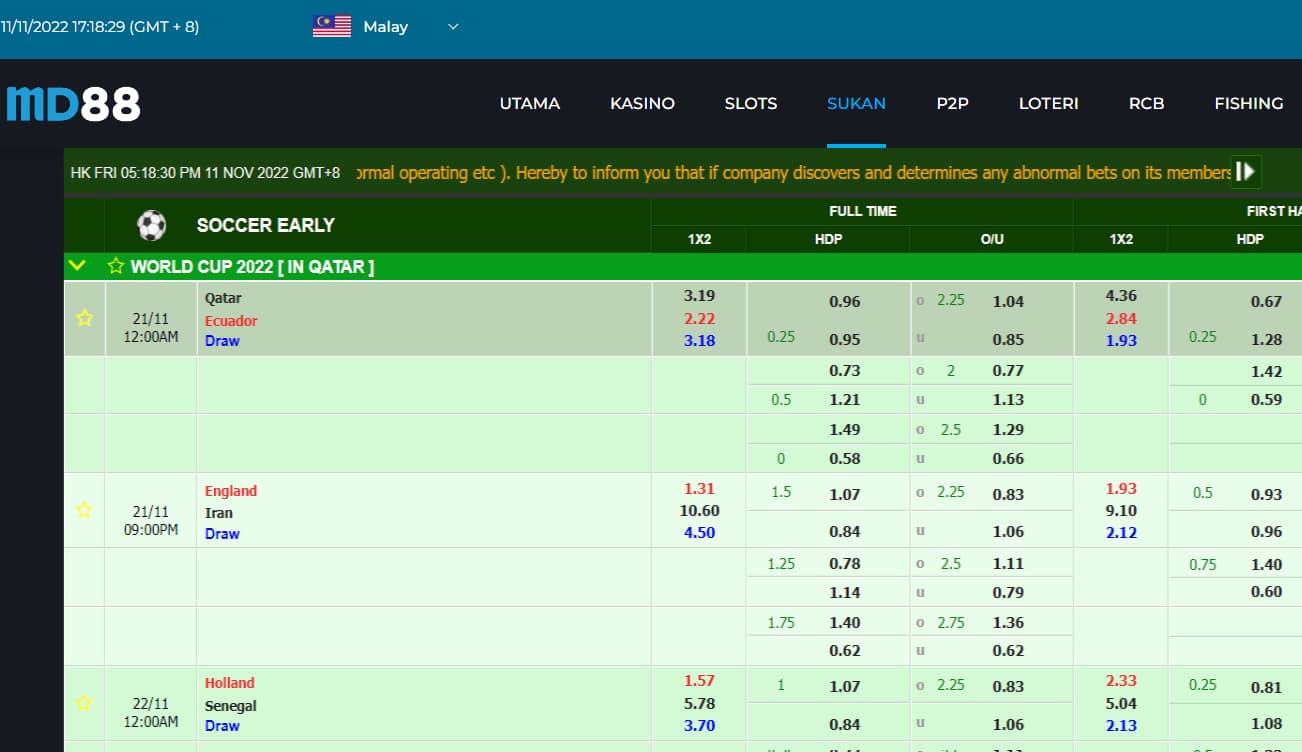Screen dimensions: 1302x752
Task: Click the Holland-Senegal 22/11 12:00AM kickoff time
Action: (x=151, y=713)
